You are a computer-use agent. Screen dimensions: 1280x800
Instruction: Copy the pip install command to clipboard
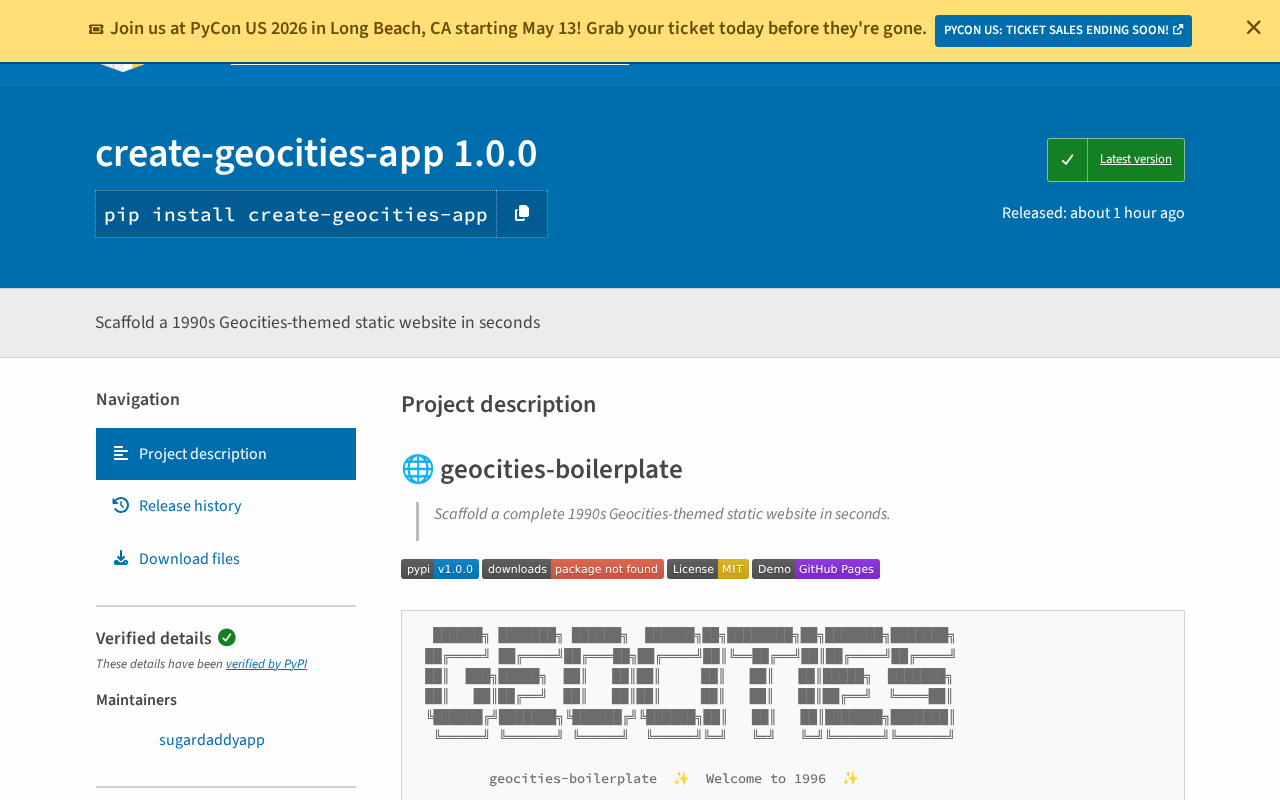pyautogui.click(x=522, y=214)
